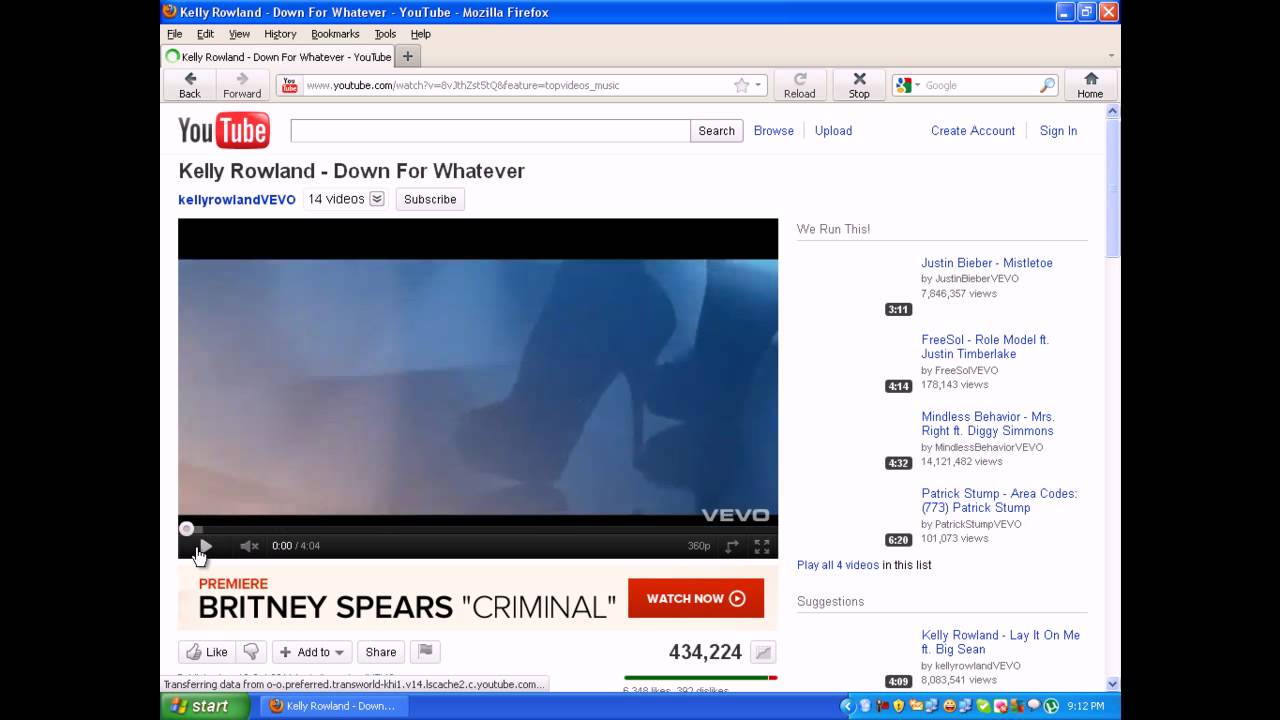Open Kelly Rowland - Lay It On Me link

1000,642
